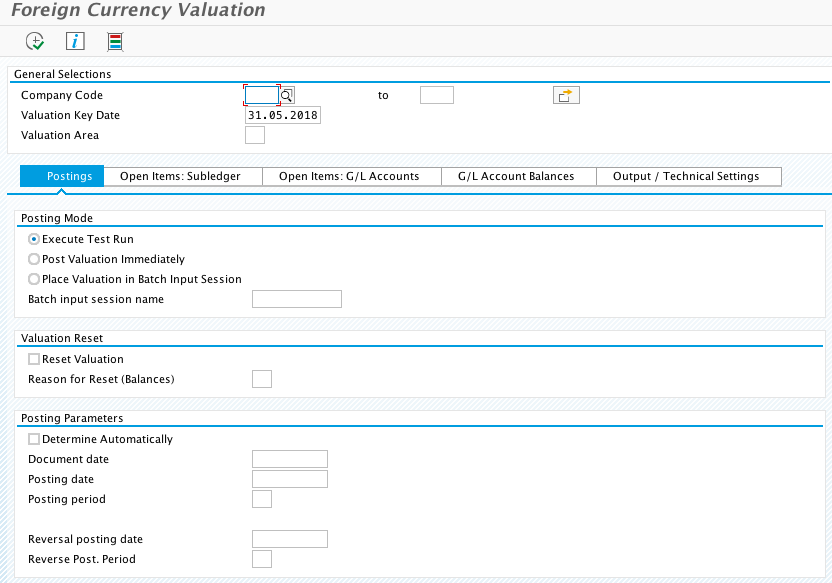Click the Dynamic Selections multicolor icon
This screenshot has height=583, width=832.
click(x=115, y=41)
